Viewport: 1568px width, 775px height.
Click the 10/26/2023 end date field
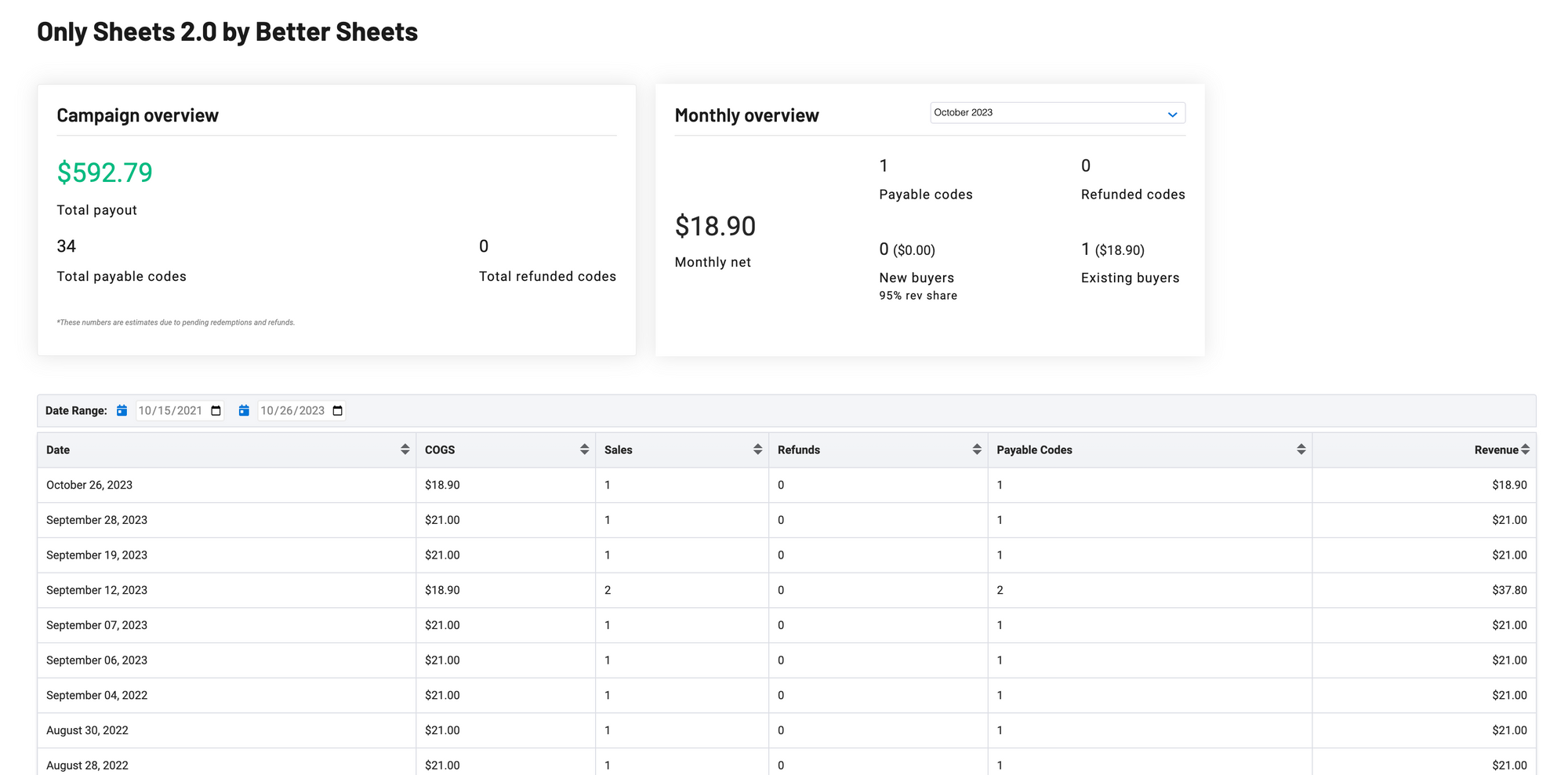tap(292, 411)
